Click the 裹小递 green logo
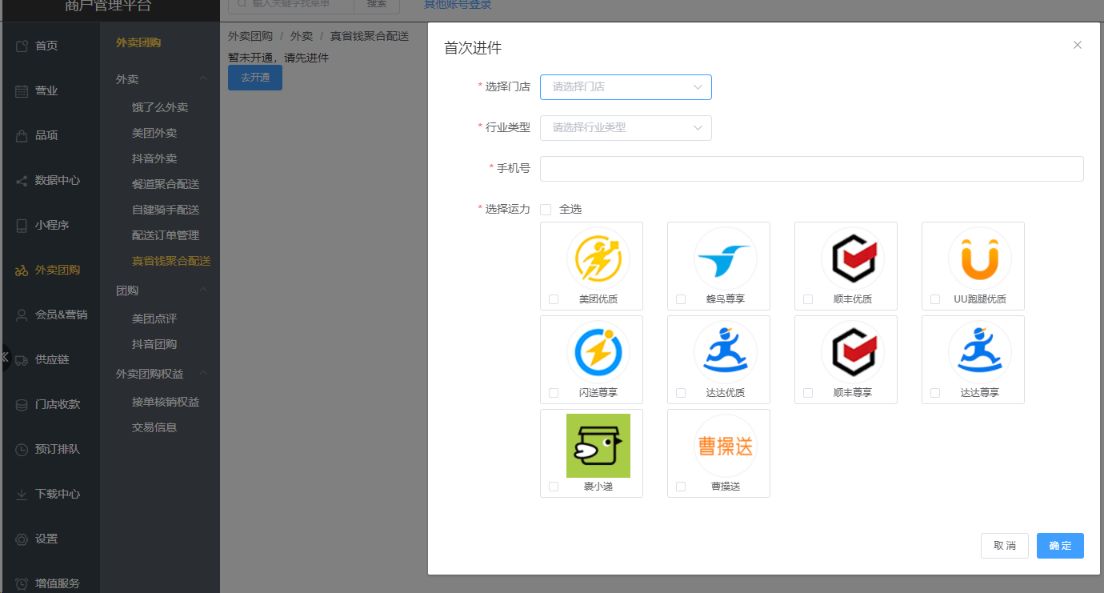Viewport: 1104px width, 593px height. (x=598, y=446)
